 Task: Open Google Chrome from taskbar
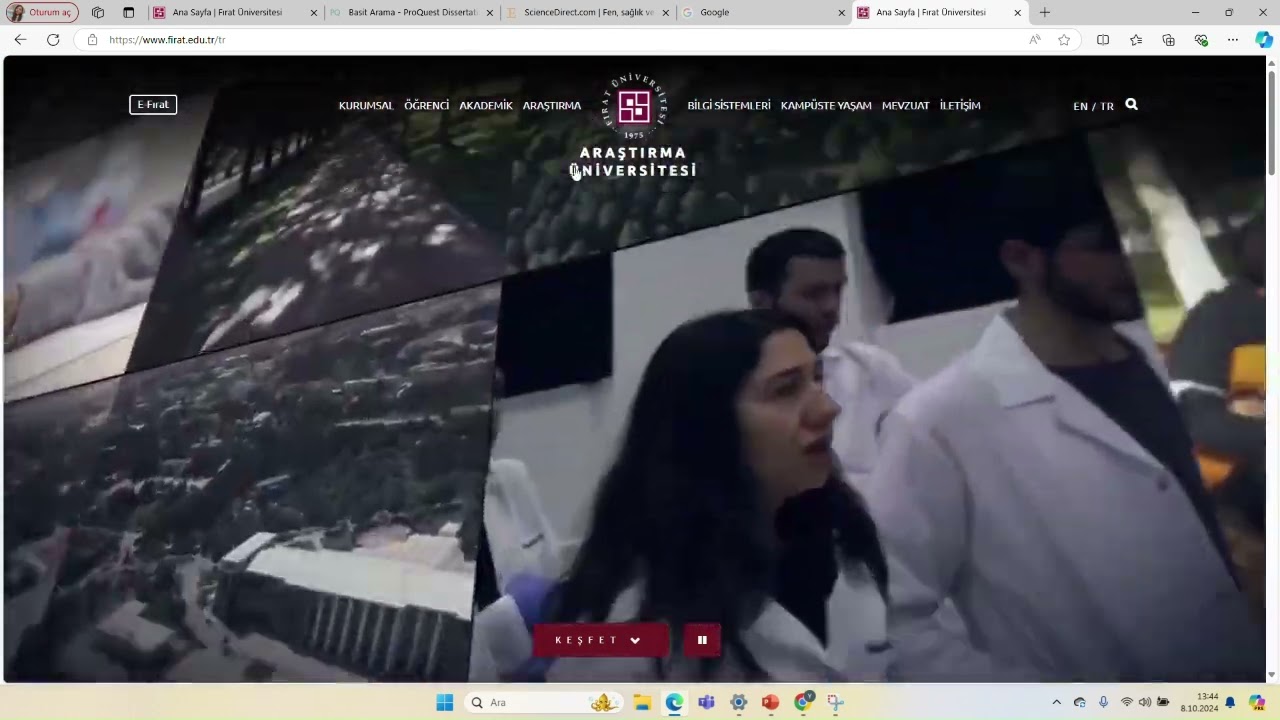tap(803, 702)
